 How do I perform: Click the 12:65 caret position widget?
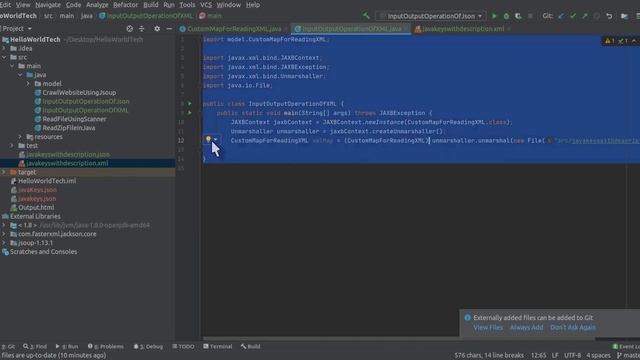(538, 355)
